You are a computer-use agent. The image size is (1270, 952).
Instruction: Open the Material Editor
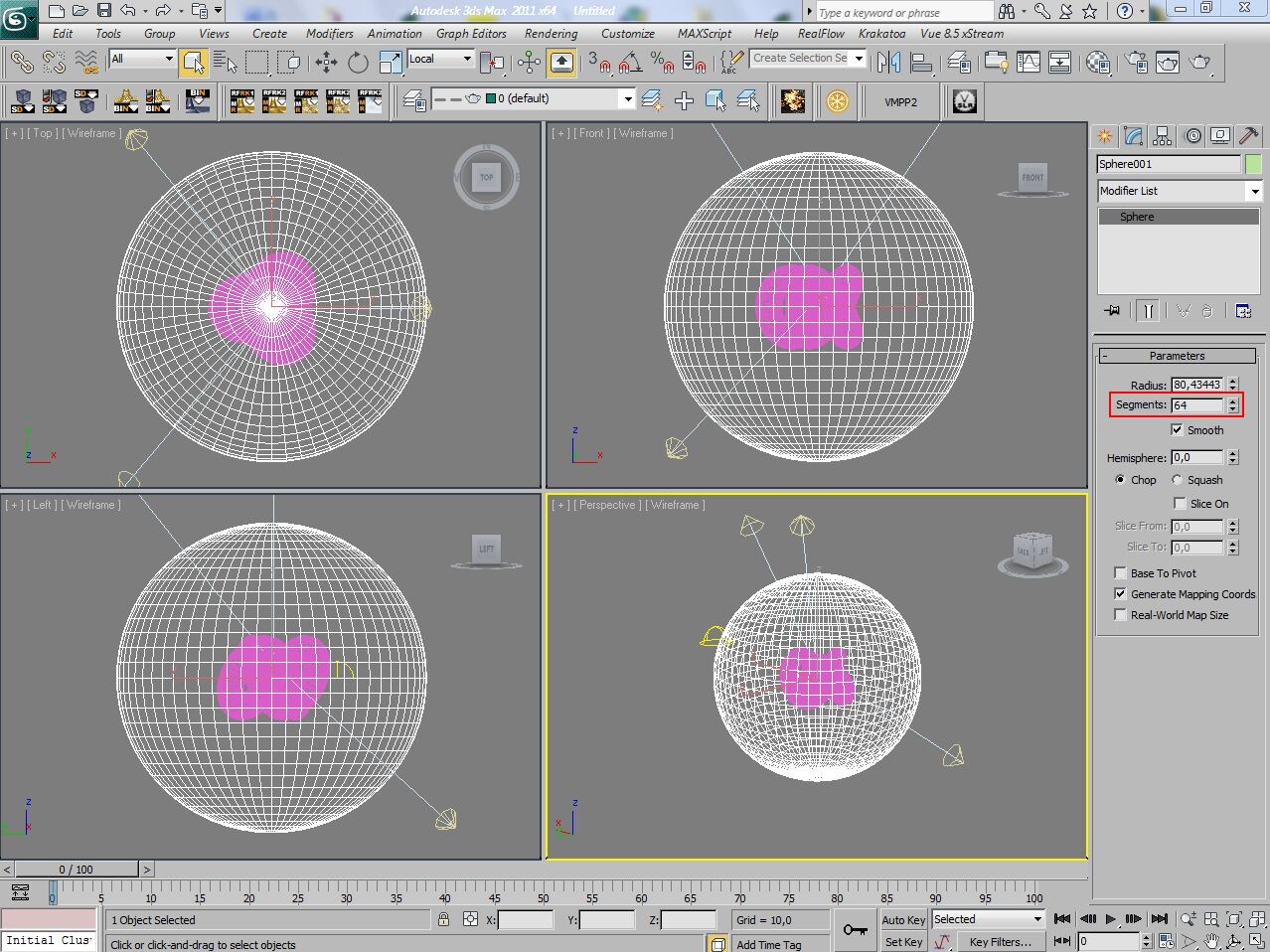(1097, 63)
